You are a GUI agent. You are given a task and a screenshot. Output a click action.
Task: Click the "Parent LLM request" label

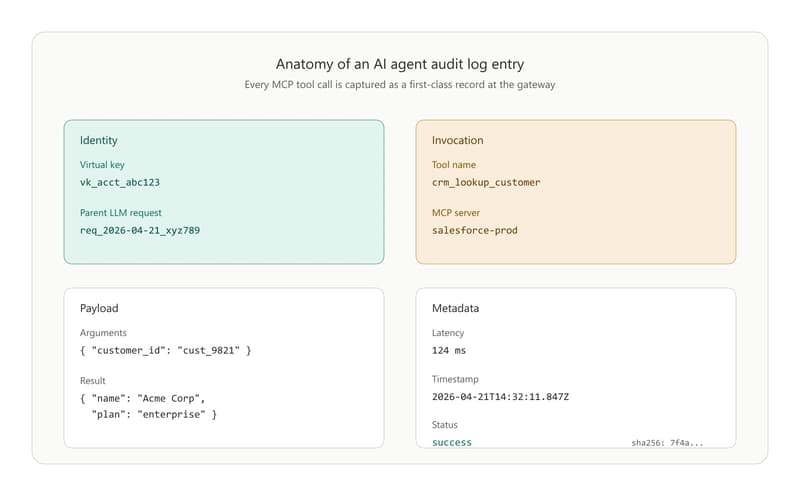pos(120,213)
